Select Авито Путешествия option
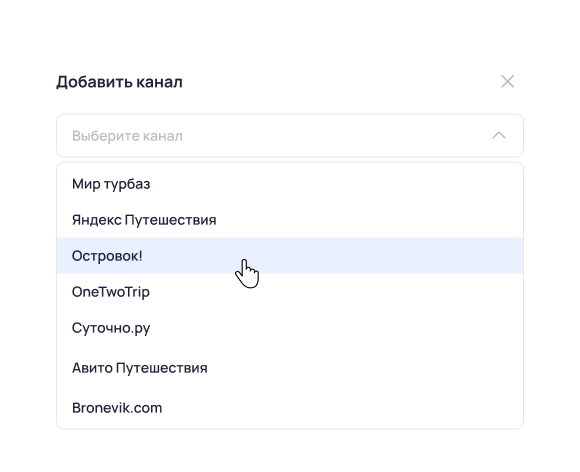580x472 pixels. click(x=290, y=368)
